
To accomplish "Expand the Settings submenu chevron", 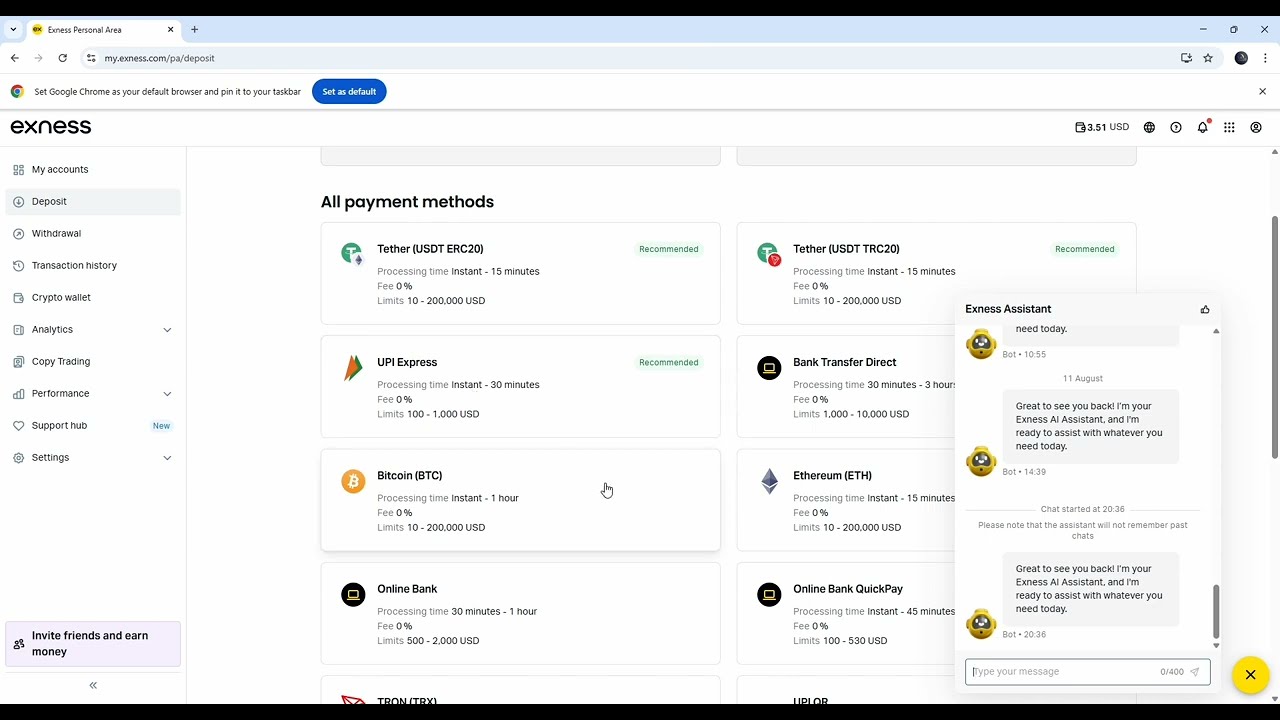I will (x=167, y=458).
